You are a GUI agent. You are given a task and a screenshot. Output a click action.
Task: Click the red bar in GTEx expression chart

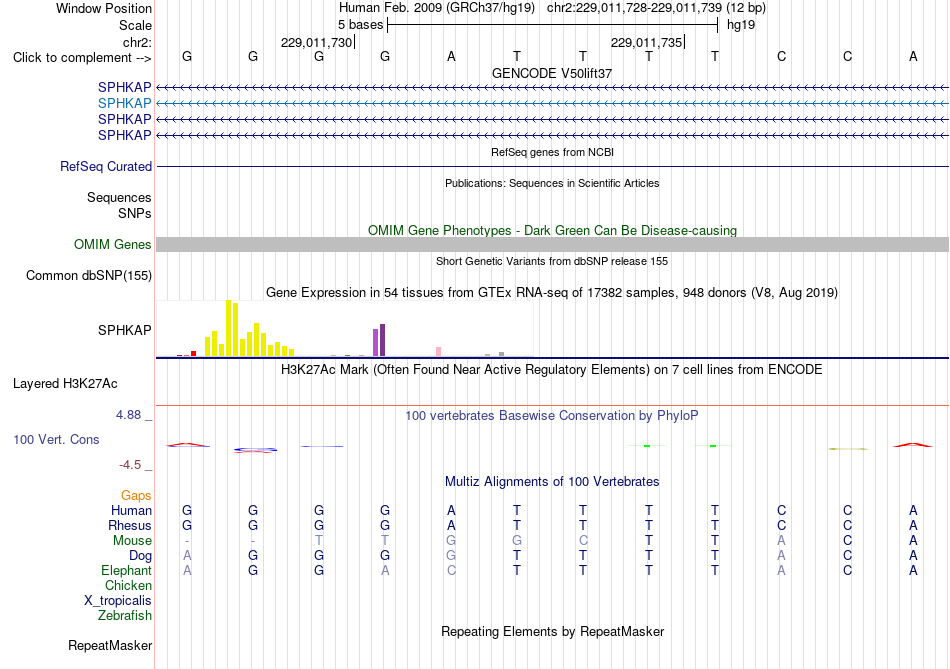tap(193, 353)
